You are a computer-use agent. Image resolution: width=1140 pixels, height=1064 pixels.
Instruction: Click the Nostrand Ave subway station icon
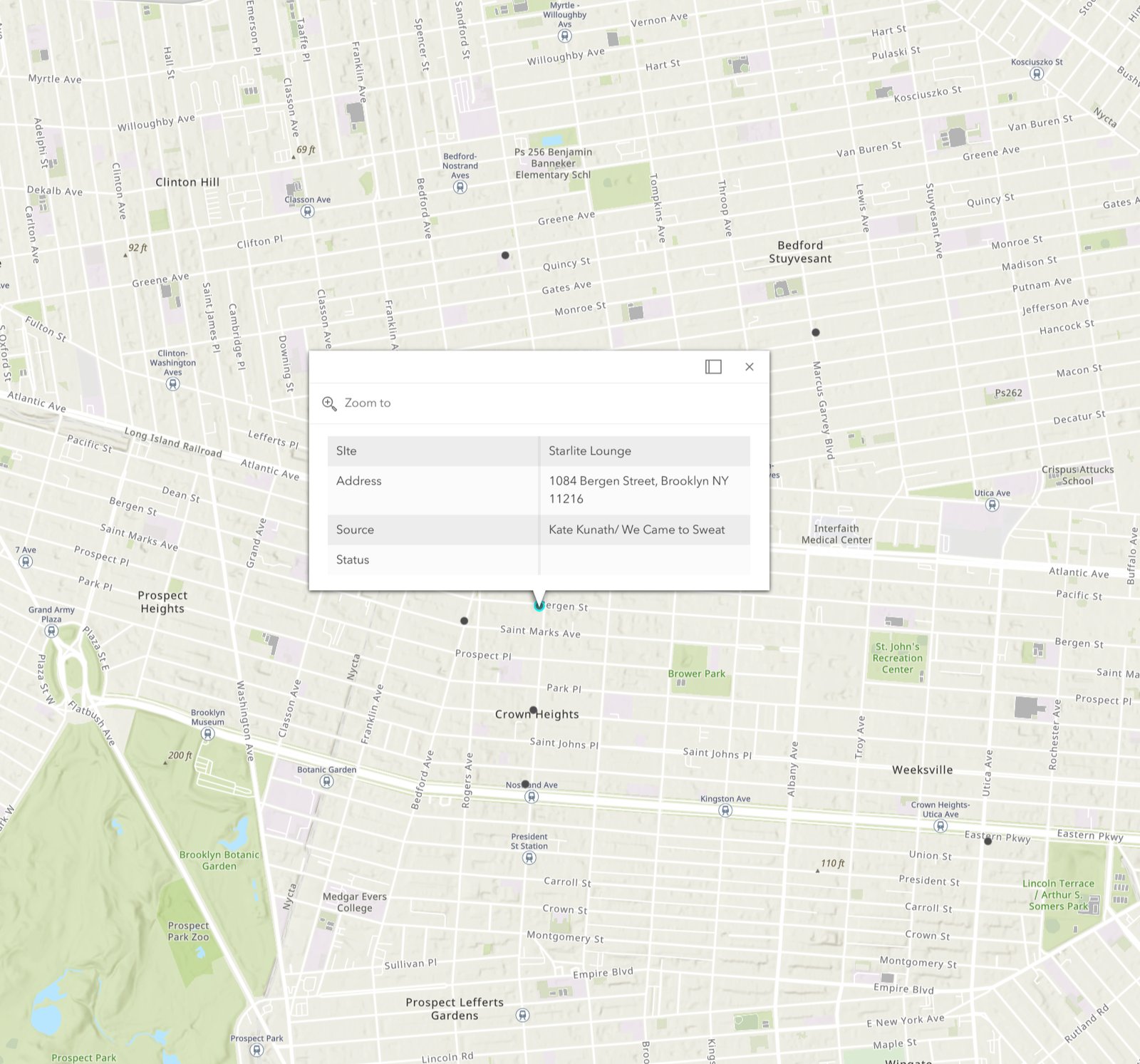click(532, 797)
